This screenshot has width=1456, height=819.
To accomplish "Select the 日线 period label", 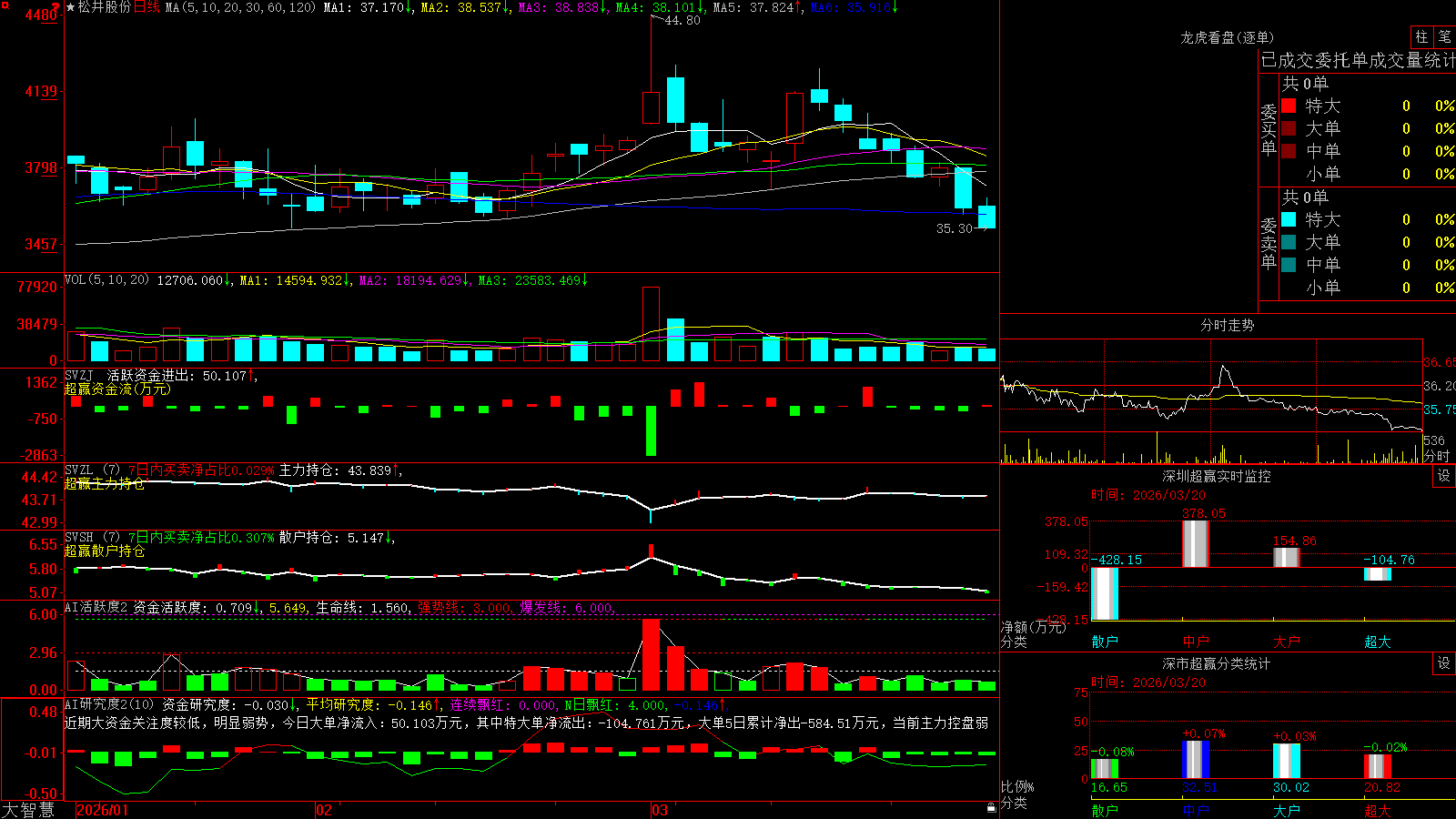I will 147,7.
